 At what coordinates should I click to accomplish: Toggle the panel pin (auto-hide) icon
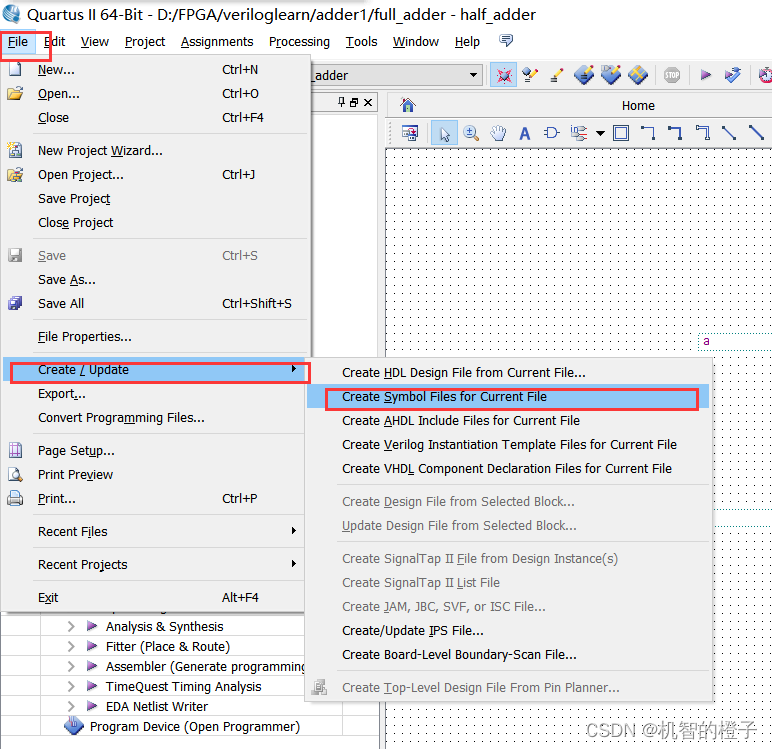(x=341, y=102)
